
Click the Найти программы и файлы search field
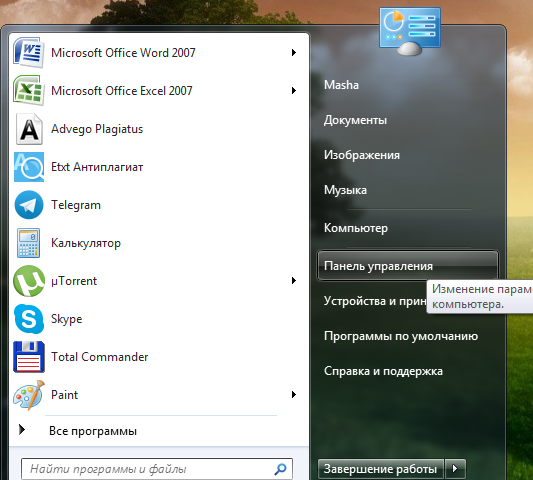(x=157, y=469)
